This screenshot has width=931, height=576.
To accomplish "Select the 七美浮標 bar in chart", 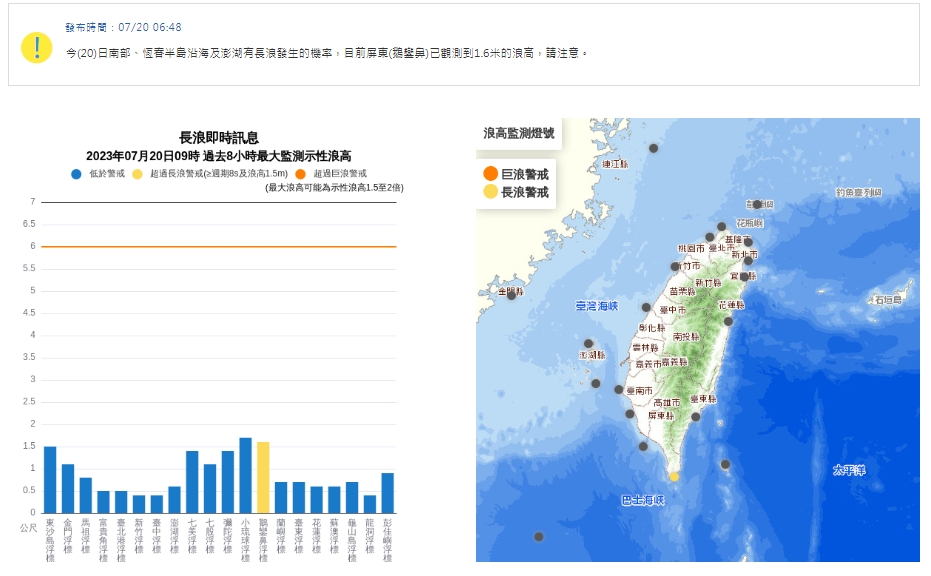I will click(x=192, y=482).
